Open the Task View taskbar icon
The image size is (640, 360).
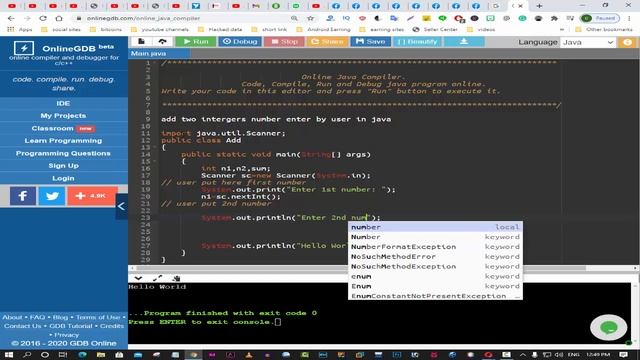click(62, 355)
